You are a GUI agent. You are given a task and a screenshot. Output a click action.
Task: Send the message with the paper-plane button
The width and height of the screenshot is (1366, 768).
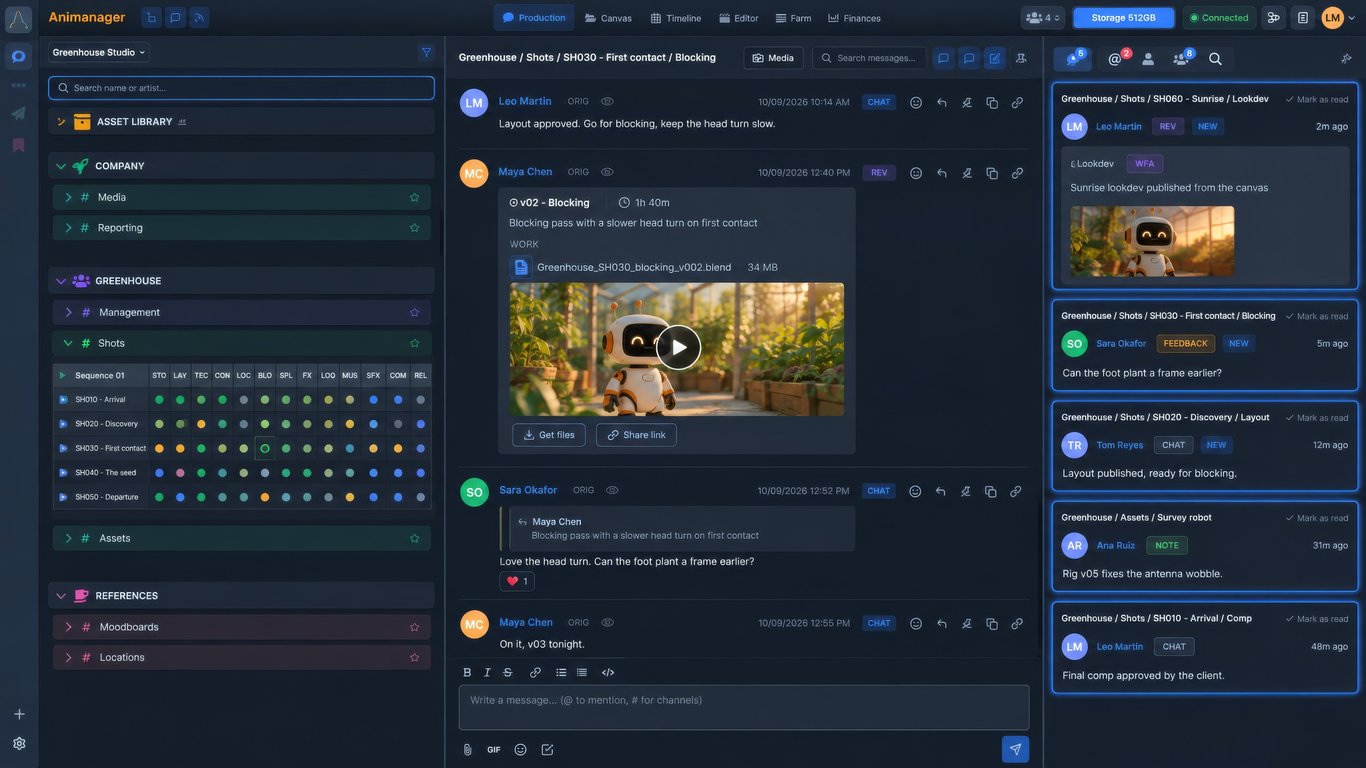point(1015,749)
